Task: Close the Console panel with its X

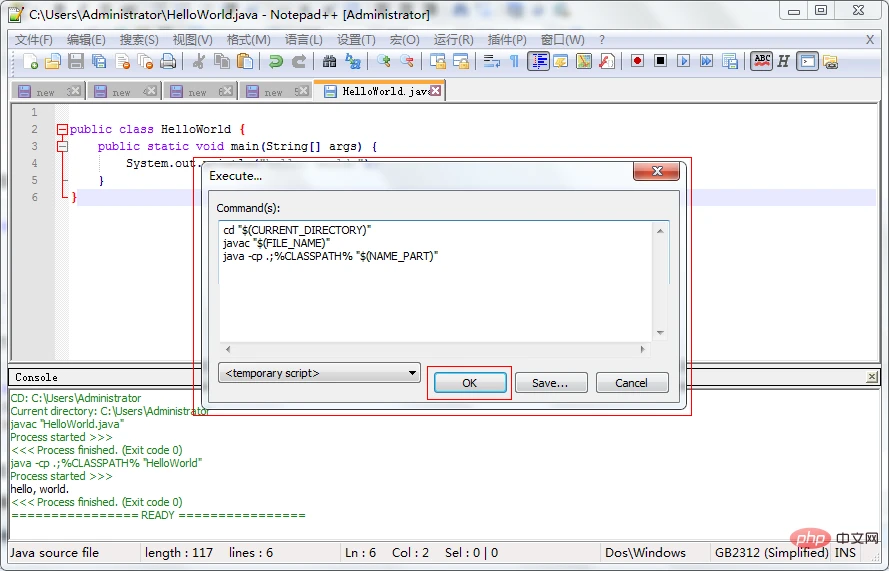Action: pos(872,377)
